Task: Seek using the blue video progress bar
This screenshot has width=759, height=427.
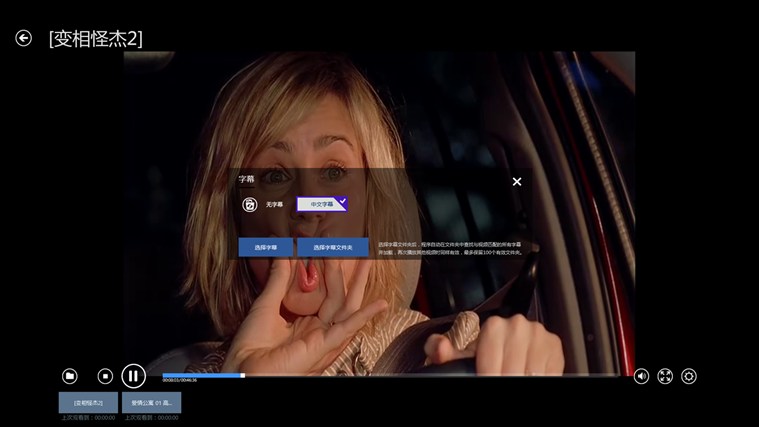Action: 200,375
